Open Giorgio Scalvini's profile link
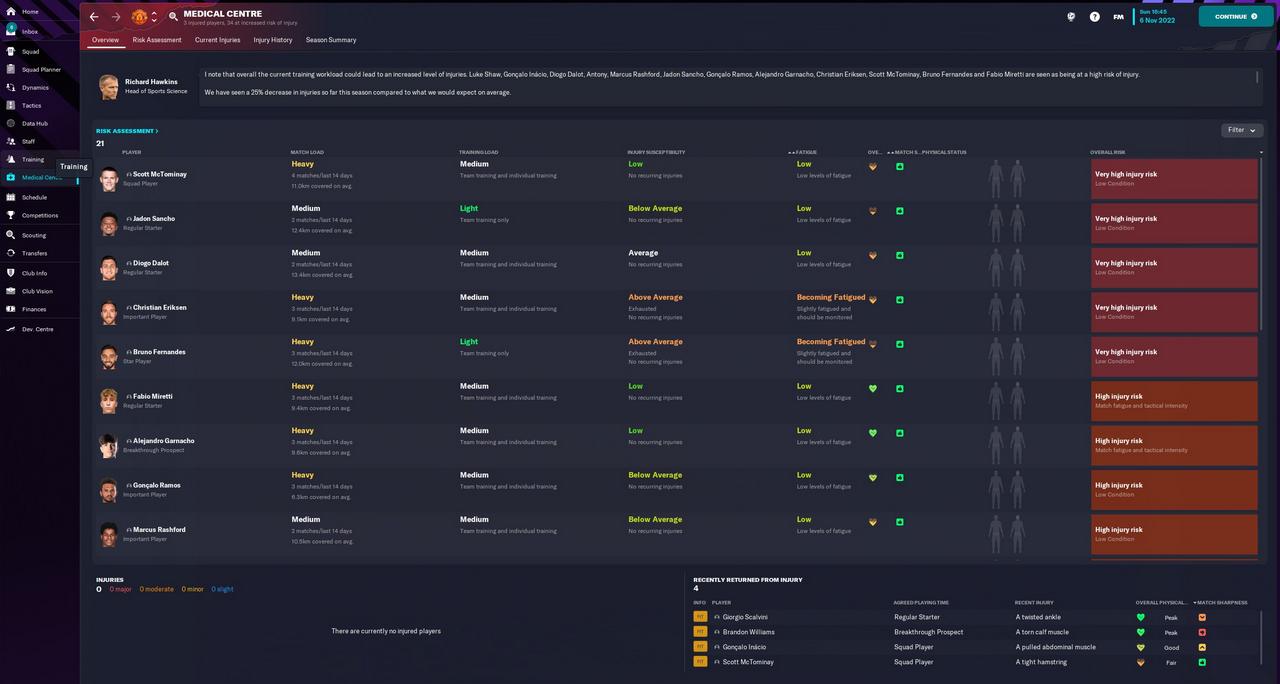Screen dimensions: 1280x684 click(745, 617)
